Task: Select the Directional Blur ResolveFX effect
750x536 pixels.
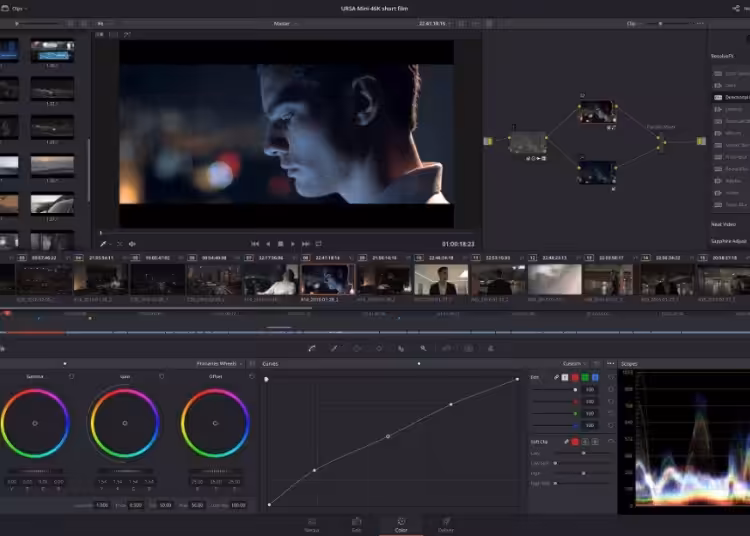Action: click(731, 97)
